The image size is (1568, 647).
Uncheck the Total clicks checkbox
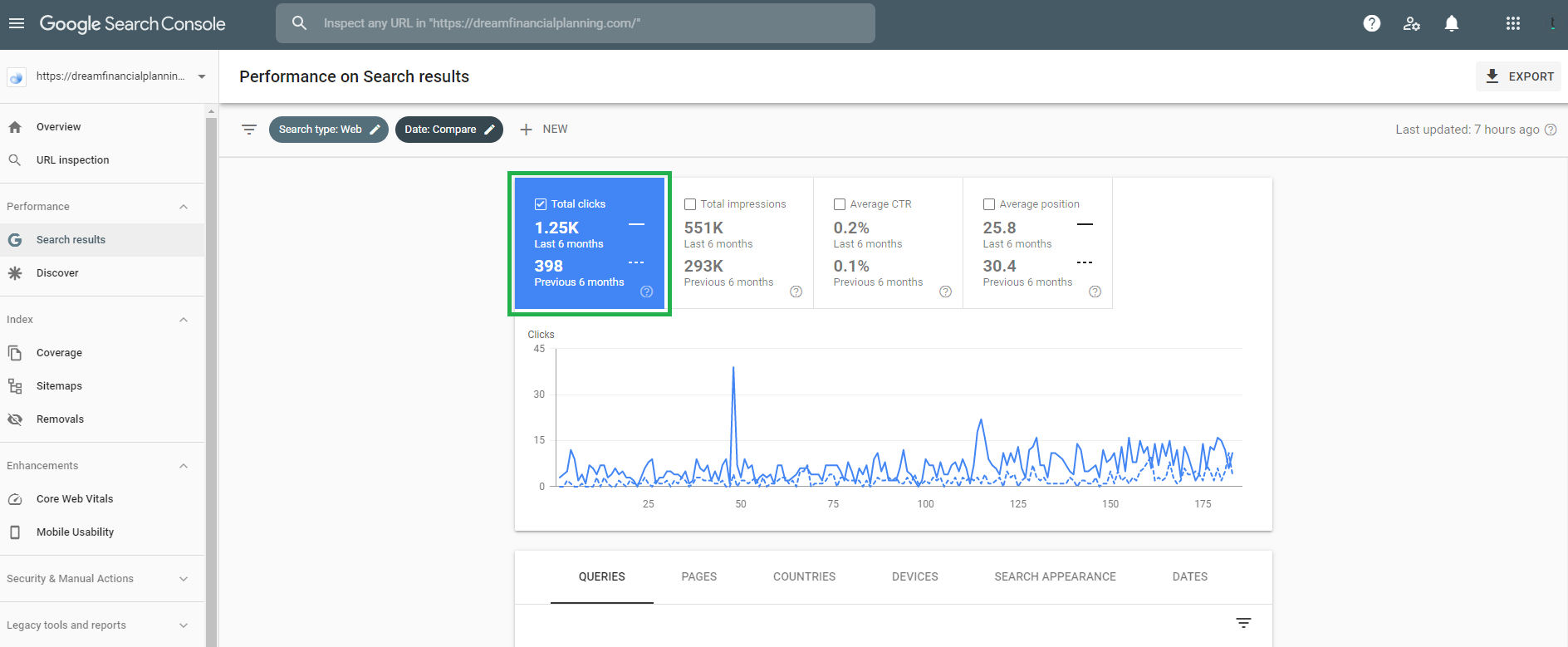[541, 204]
